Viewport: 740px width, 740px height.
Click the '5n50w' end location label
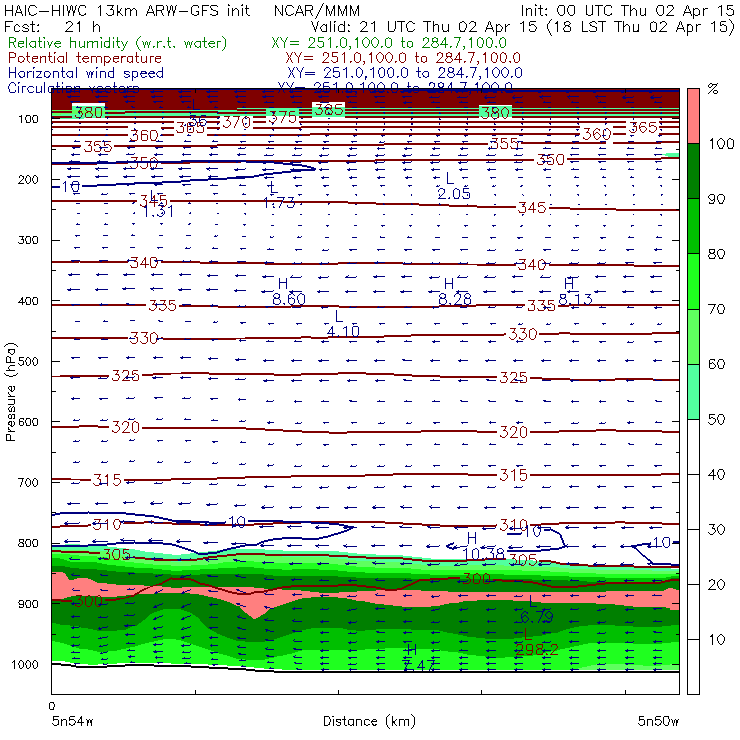pos(658,721)
